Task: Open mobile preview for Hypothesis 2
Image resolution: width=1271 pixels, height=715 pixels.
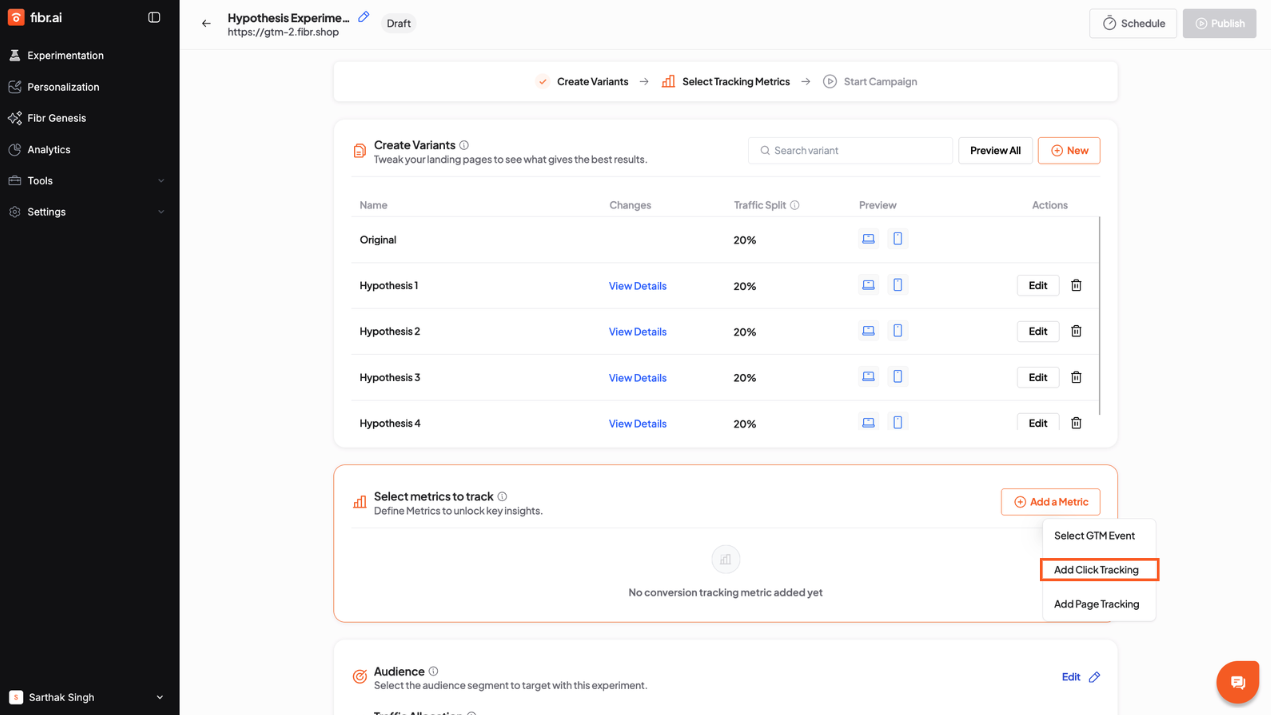Action: [x=898, y=331]
